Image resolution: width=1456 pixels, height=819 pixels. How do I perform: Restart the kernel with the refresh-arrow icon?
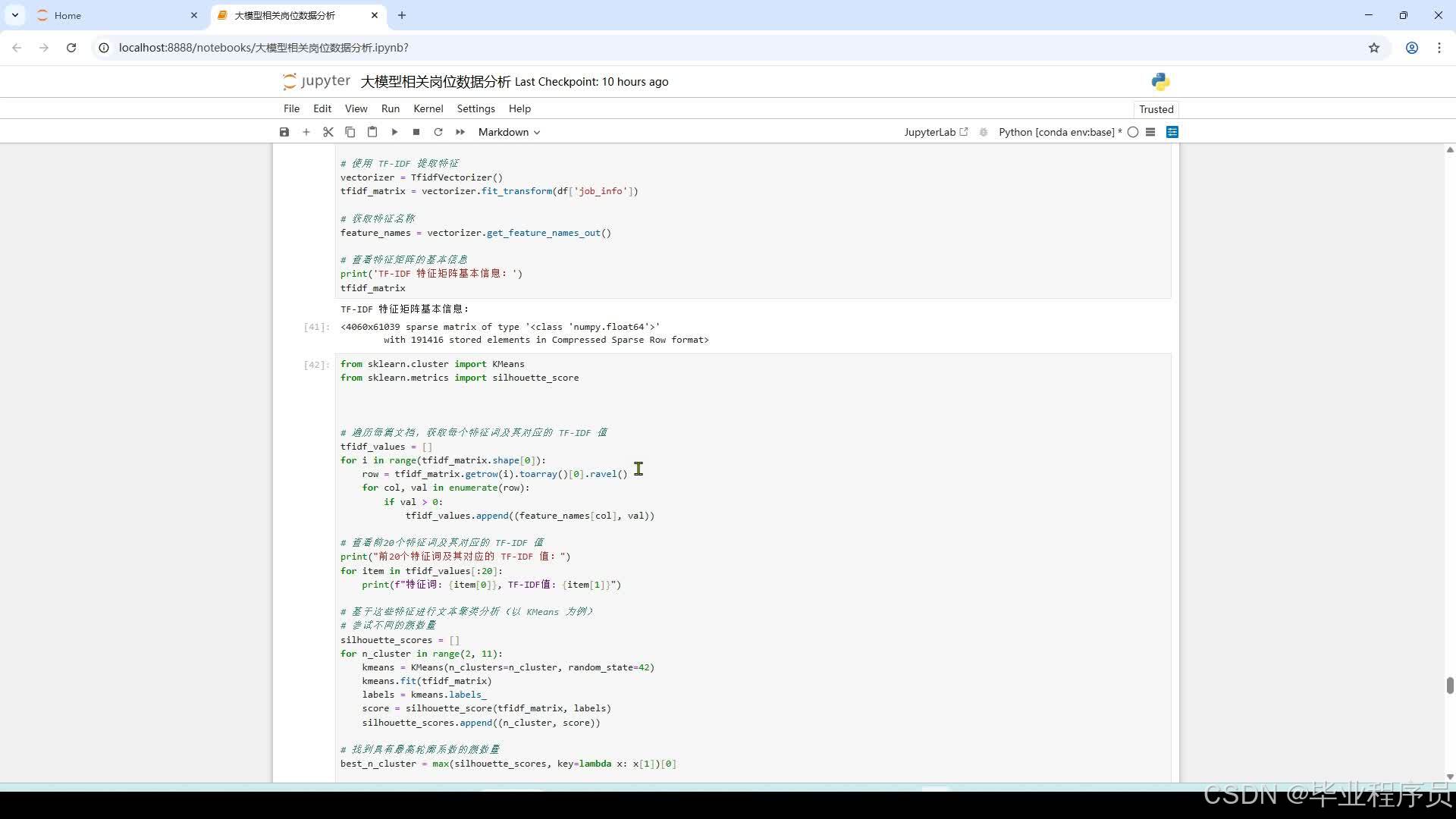point(438,132)
